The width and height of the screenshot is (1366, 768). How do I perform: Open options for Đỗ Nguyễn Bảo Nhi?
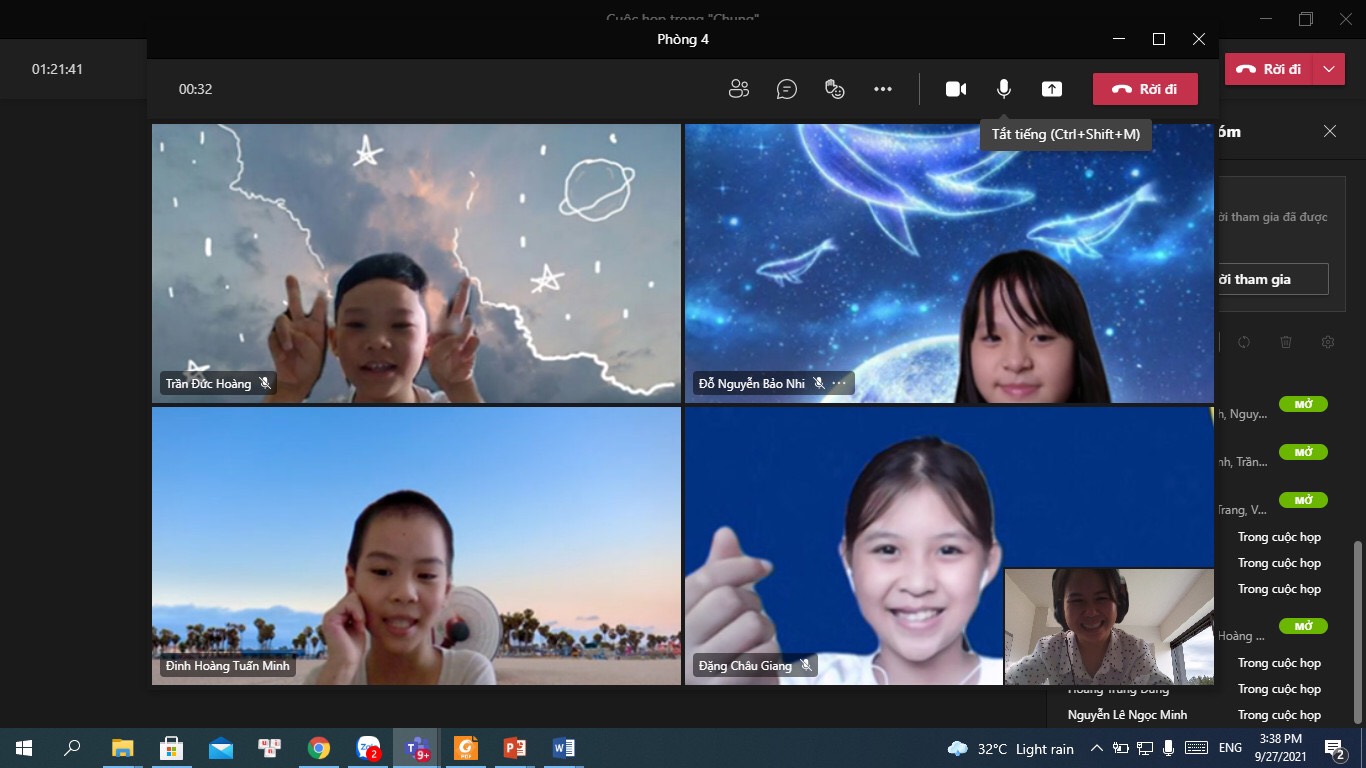[839, 383]
